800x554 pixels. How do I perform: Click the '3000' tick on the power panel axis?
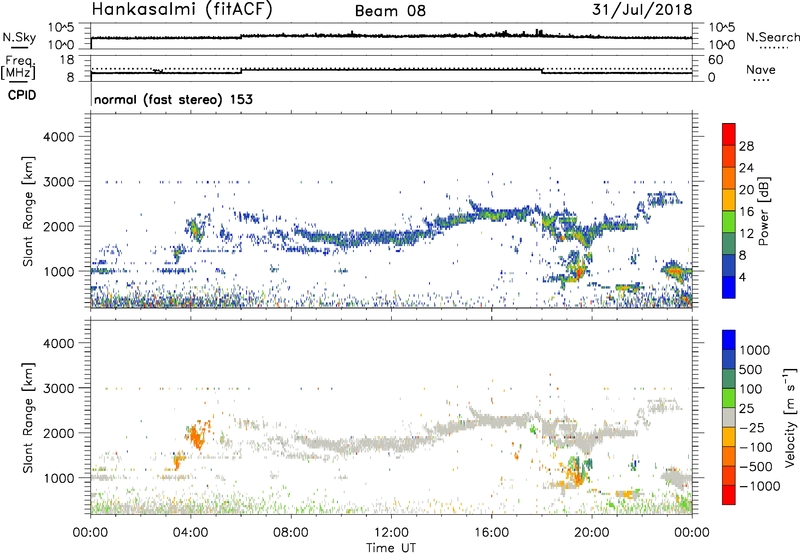click(58, 182)
